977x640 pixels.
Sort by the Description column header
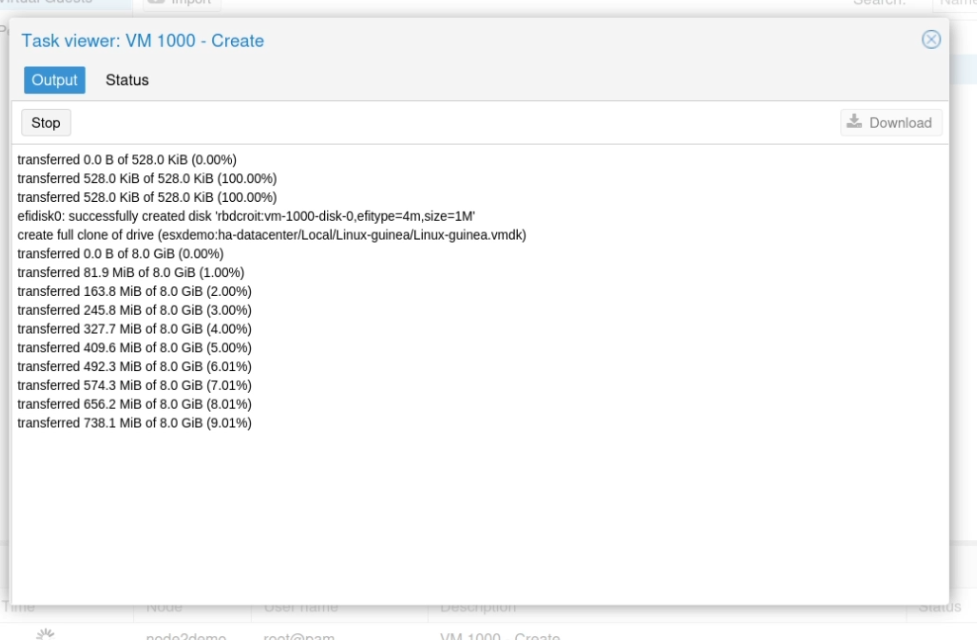pos(478,608)
